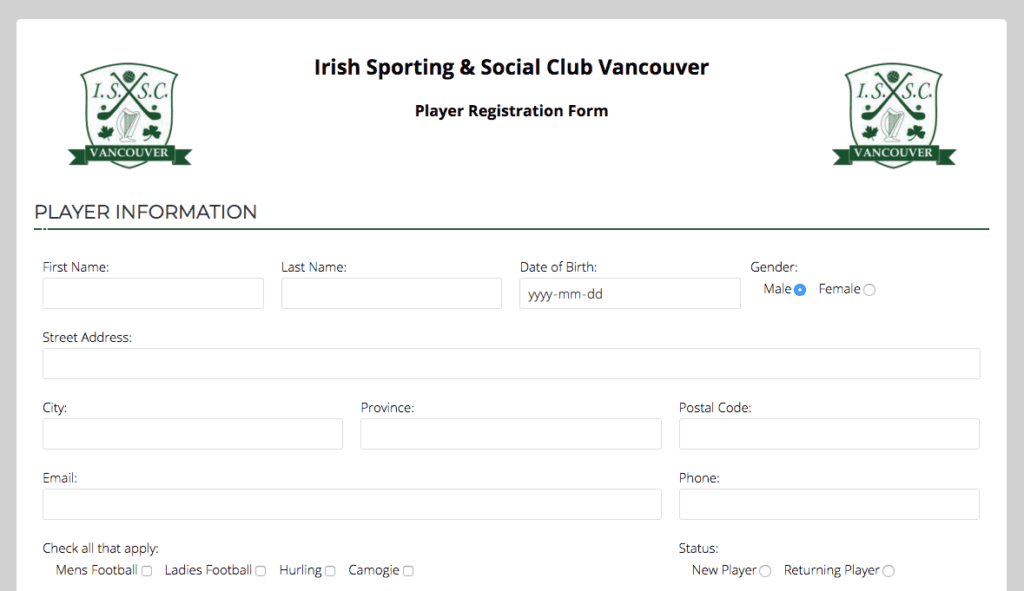Image resolution: width=1024 pixels, height=591 pixels.
Task: Click the Player Registration Form heading
Action: [x=511, y=111]
